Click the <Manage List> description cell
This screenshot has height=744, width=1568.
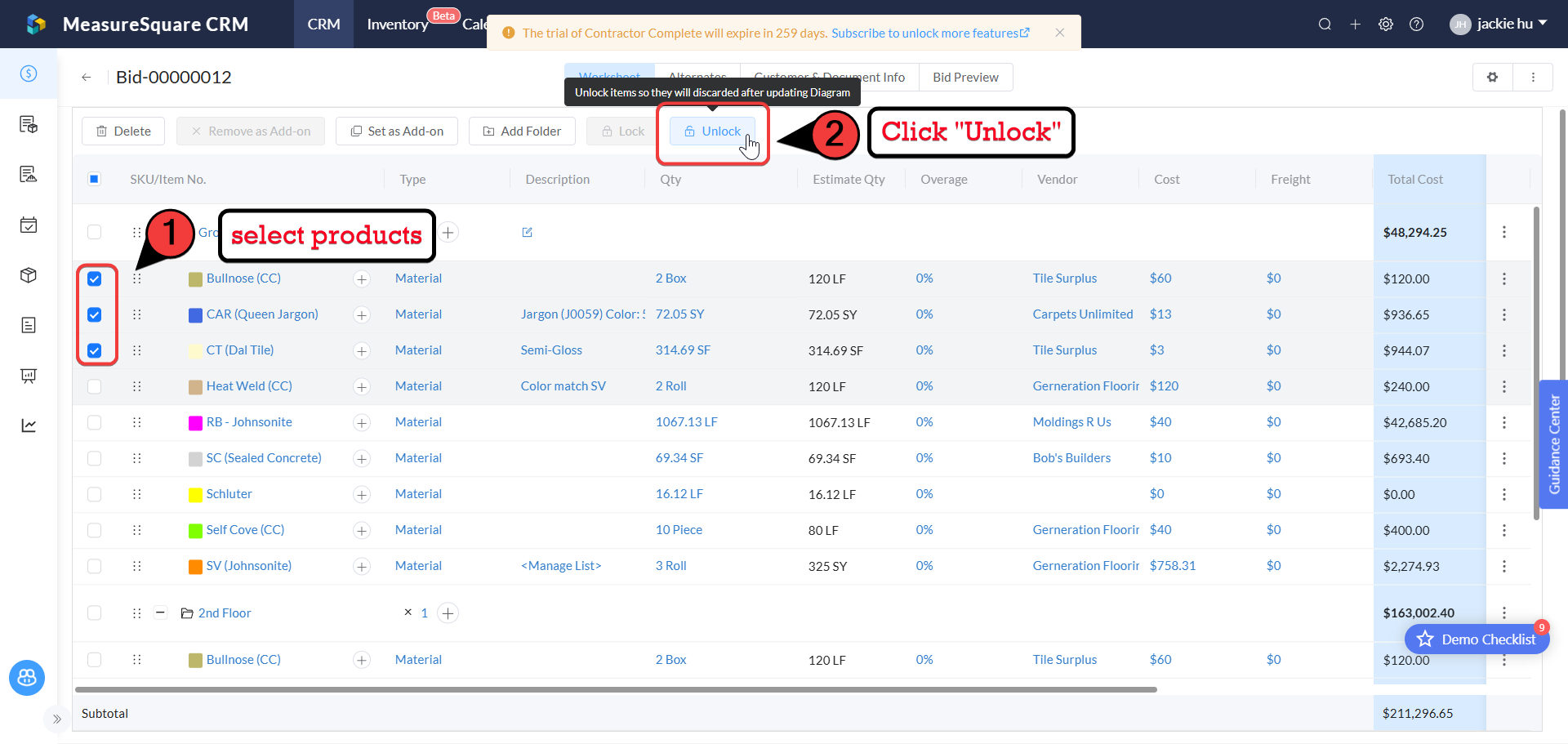pyautogui.click(x=561, y=566)
